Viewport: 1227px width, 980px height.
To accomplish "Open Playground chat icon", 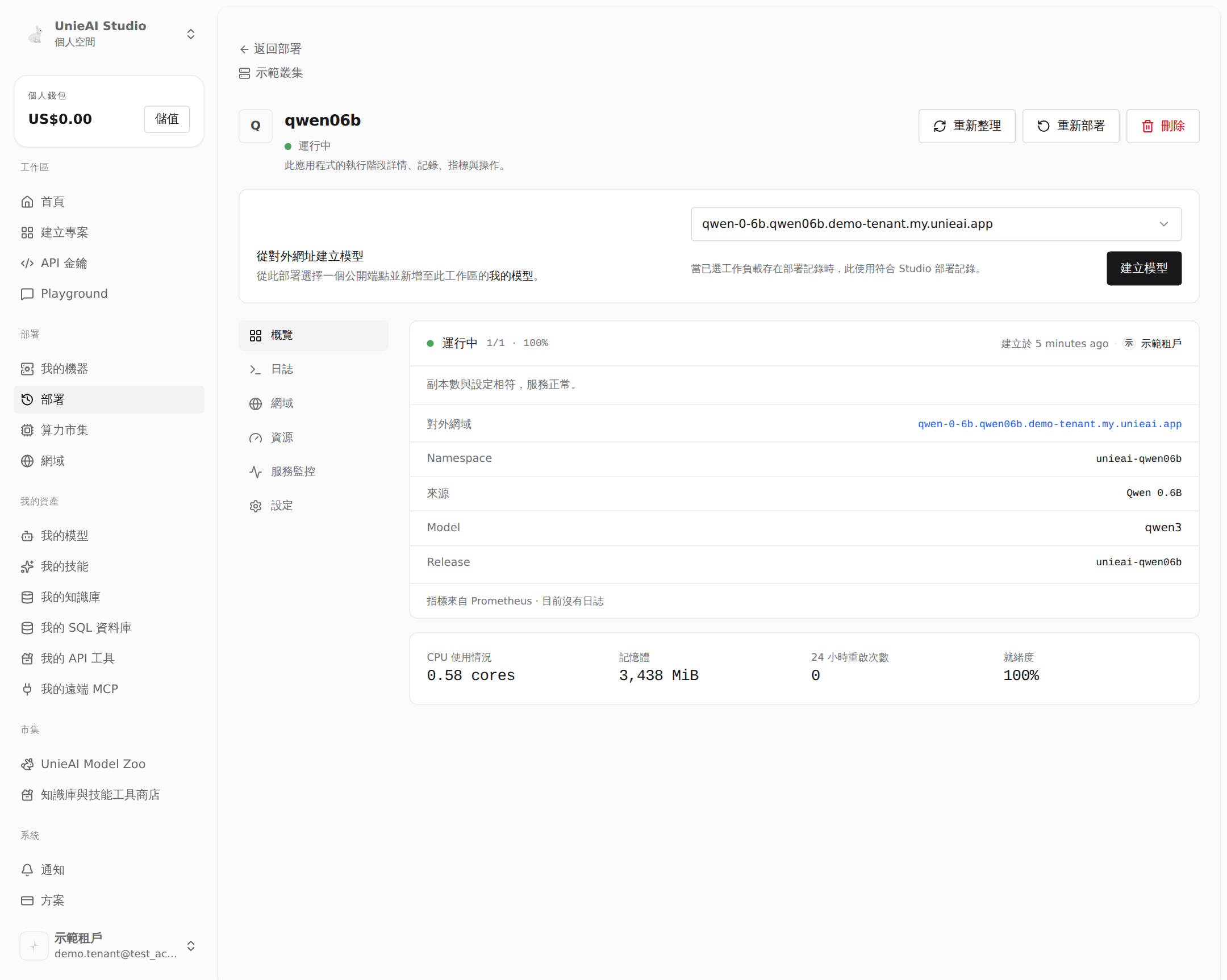I will click(27, 294).
